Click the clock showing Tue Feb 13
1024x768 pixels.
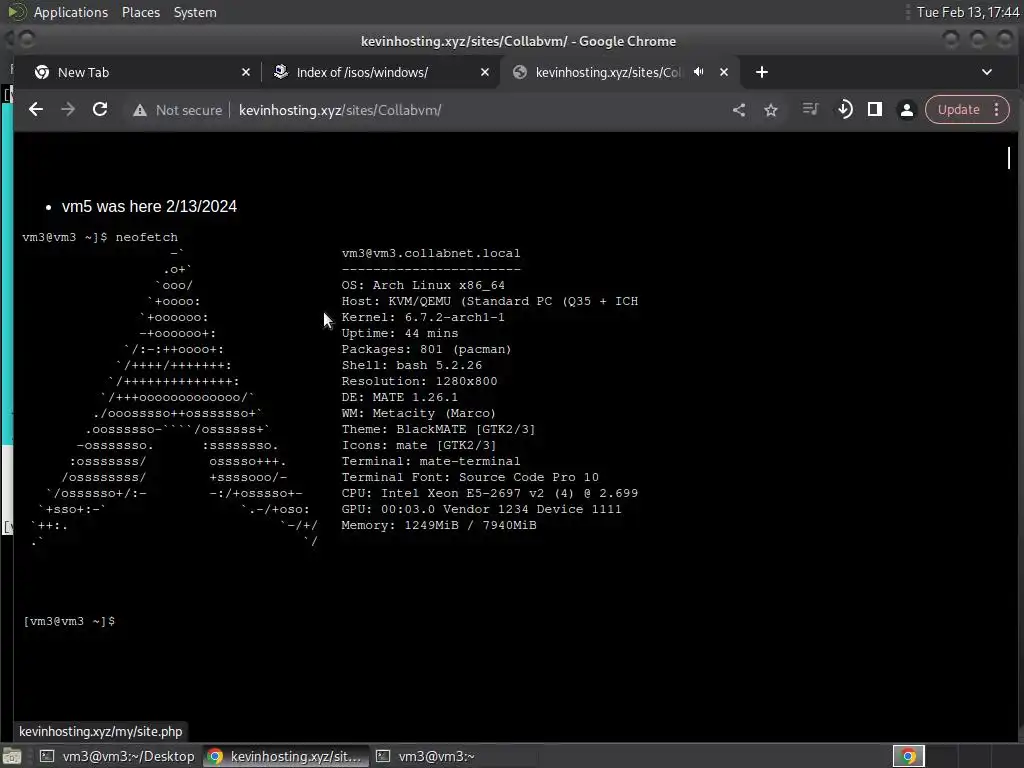pos(967,12)
